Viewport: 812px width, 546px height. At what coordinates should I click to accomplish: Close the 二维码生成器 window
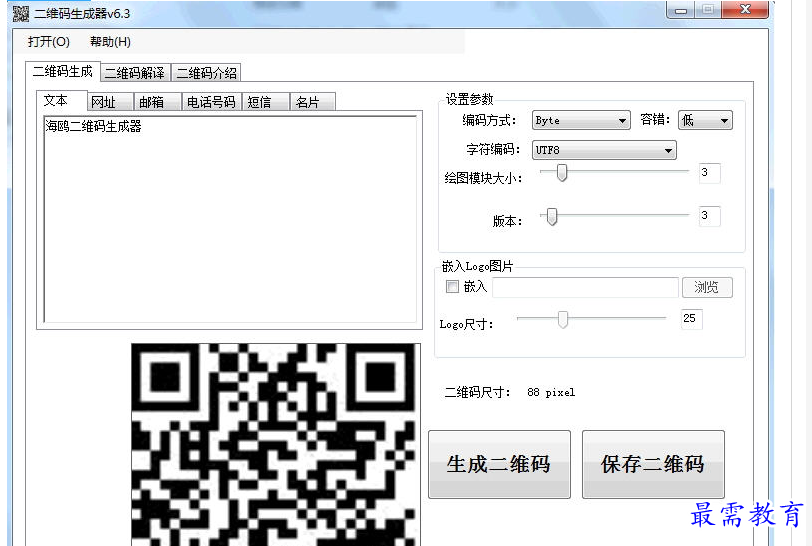(x=745, y=10)
